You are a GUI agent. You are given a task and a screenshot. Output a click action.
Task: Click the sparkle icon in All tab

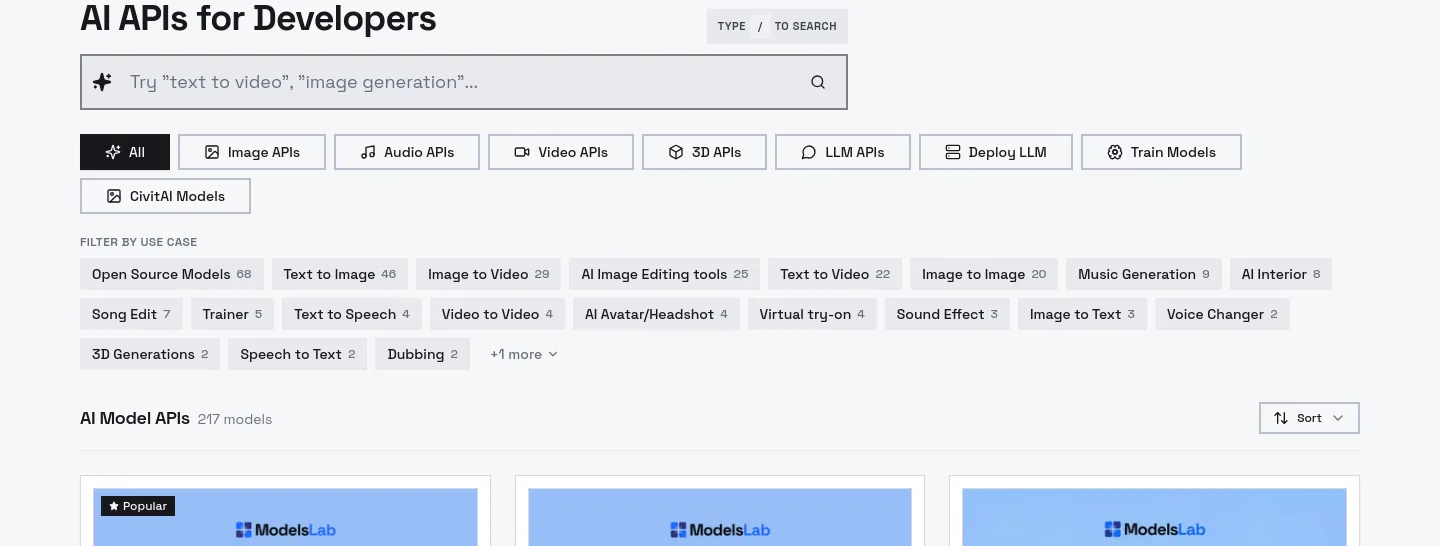[x=114, y=152]
